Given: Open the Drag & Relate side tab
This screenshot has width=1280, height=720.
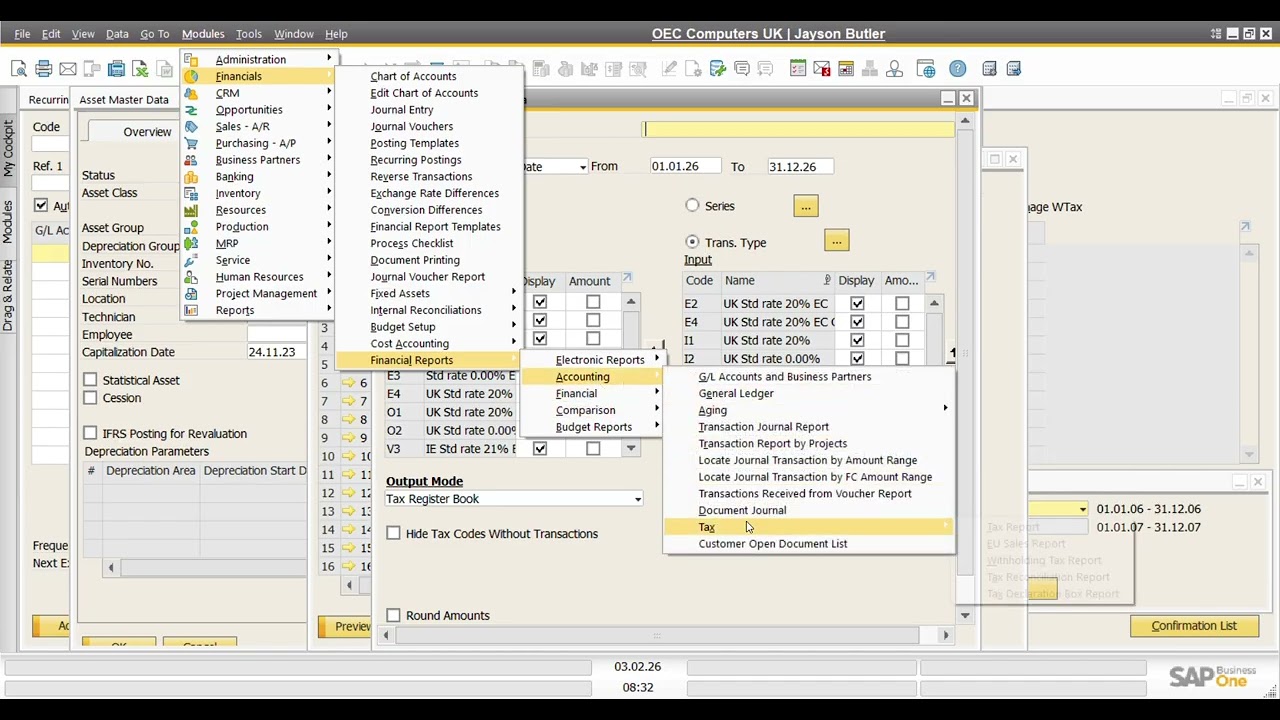Looking at the screenshot, I should [x=9, y=296].
